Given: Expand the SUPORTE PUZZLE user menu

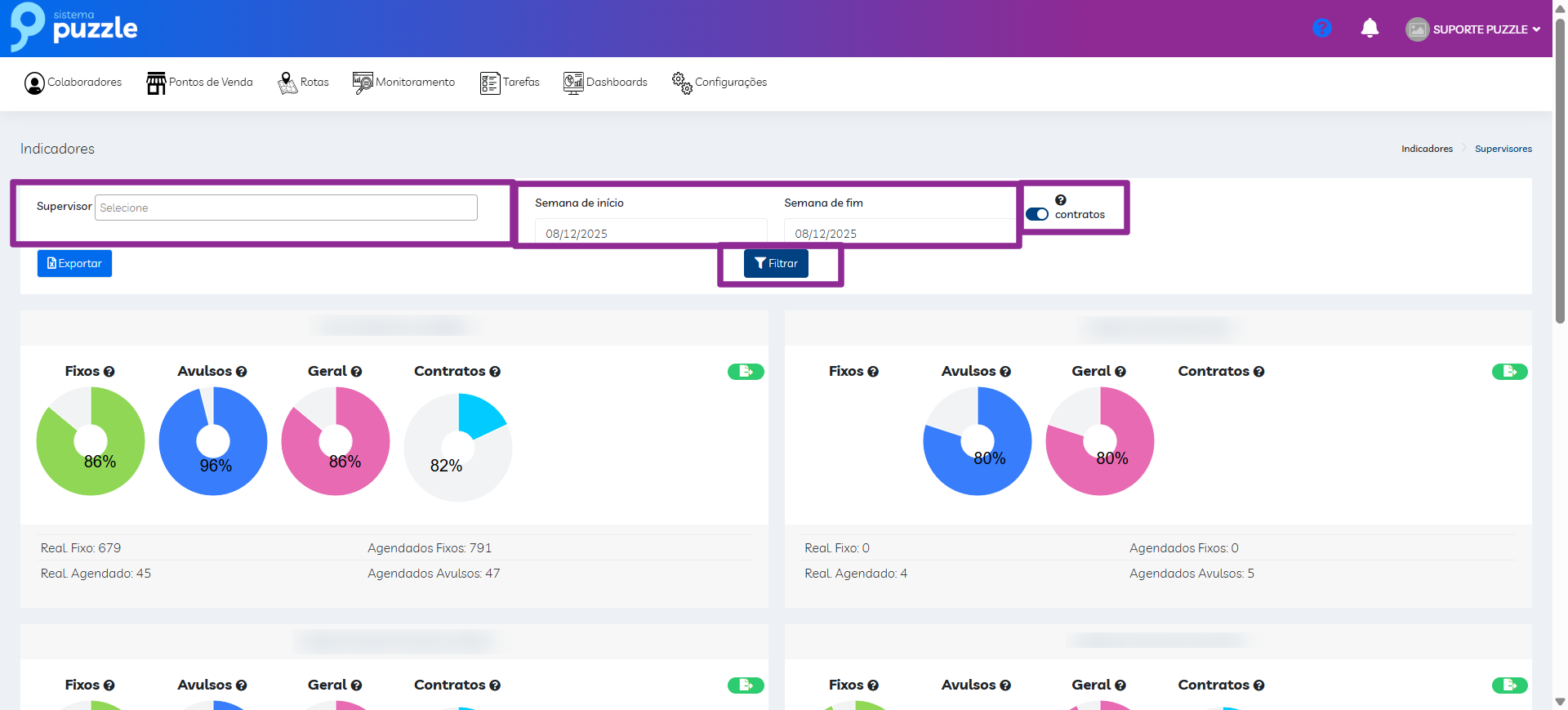Looking at the screenshot, I should [1472, 29].
